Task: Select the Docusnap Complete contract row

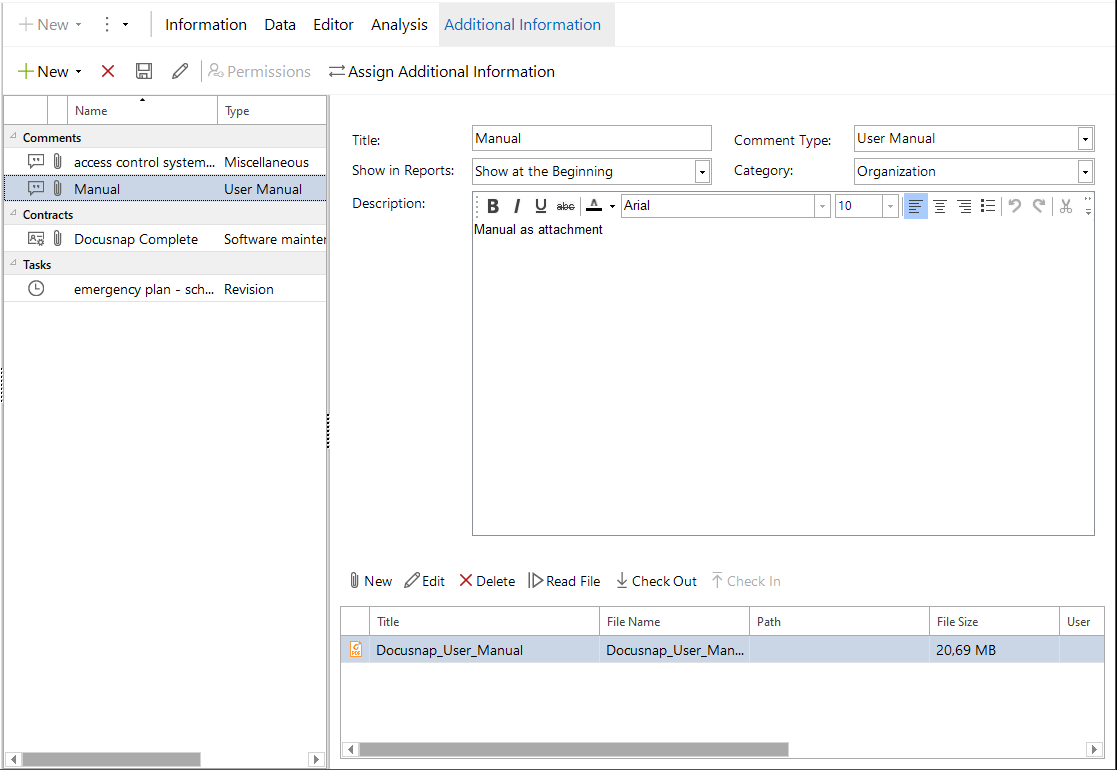Action: click(165, 239)
